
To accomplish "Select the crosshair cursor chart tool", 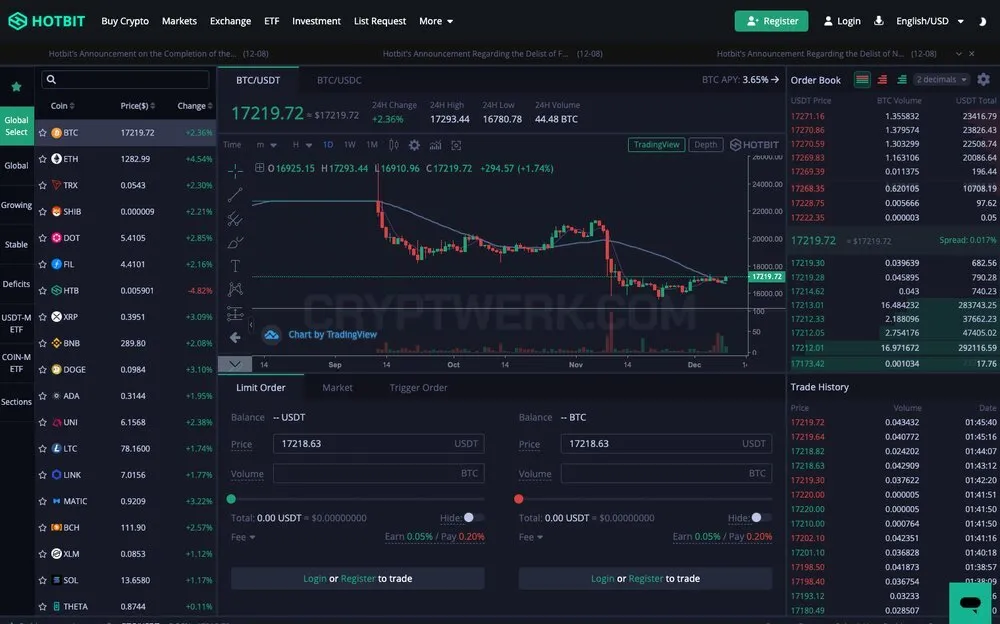I will (235, 170).
